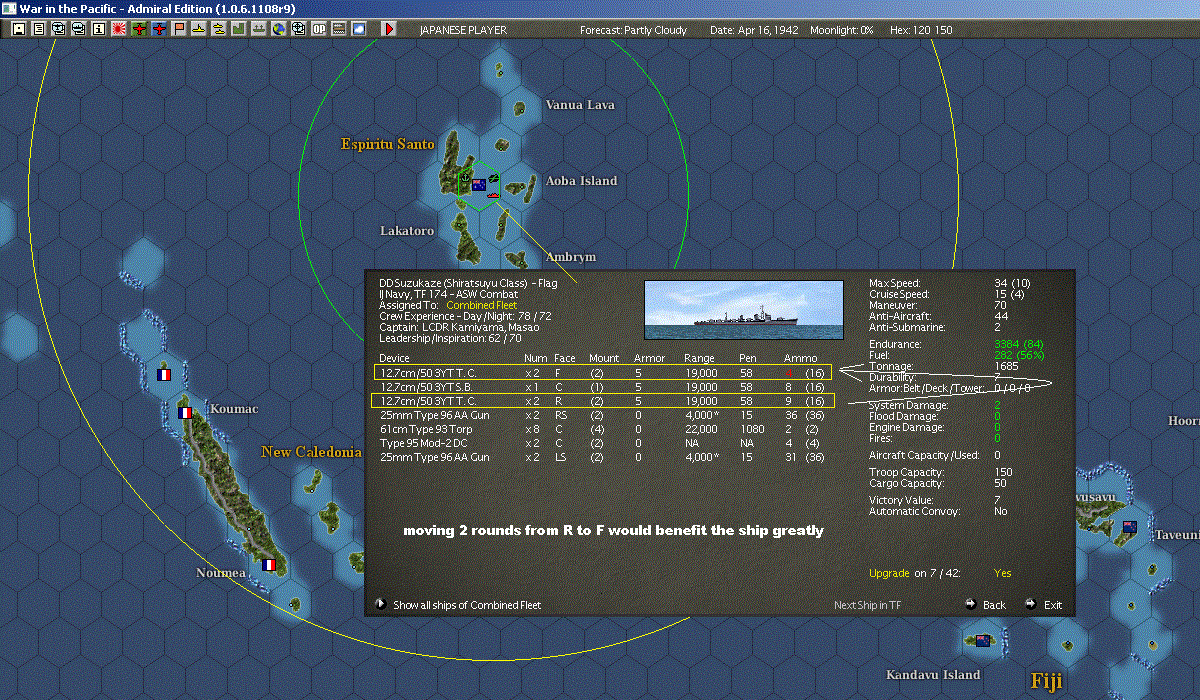
Task: Click the 'Captain: LCDR Kamiyama, Masao' line
Action: click(x=459, y=327)
